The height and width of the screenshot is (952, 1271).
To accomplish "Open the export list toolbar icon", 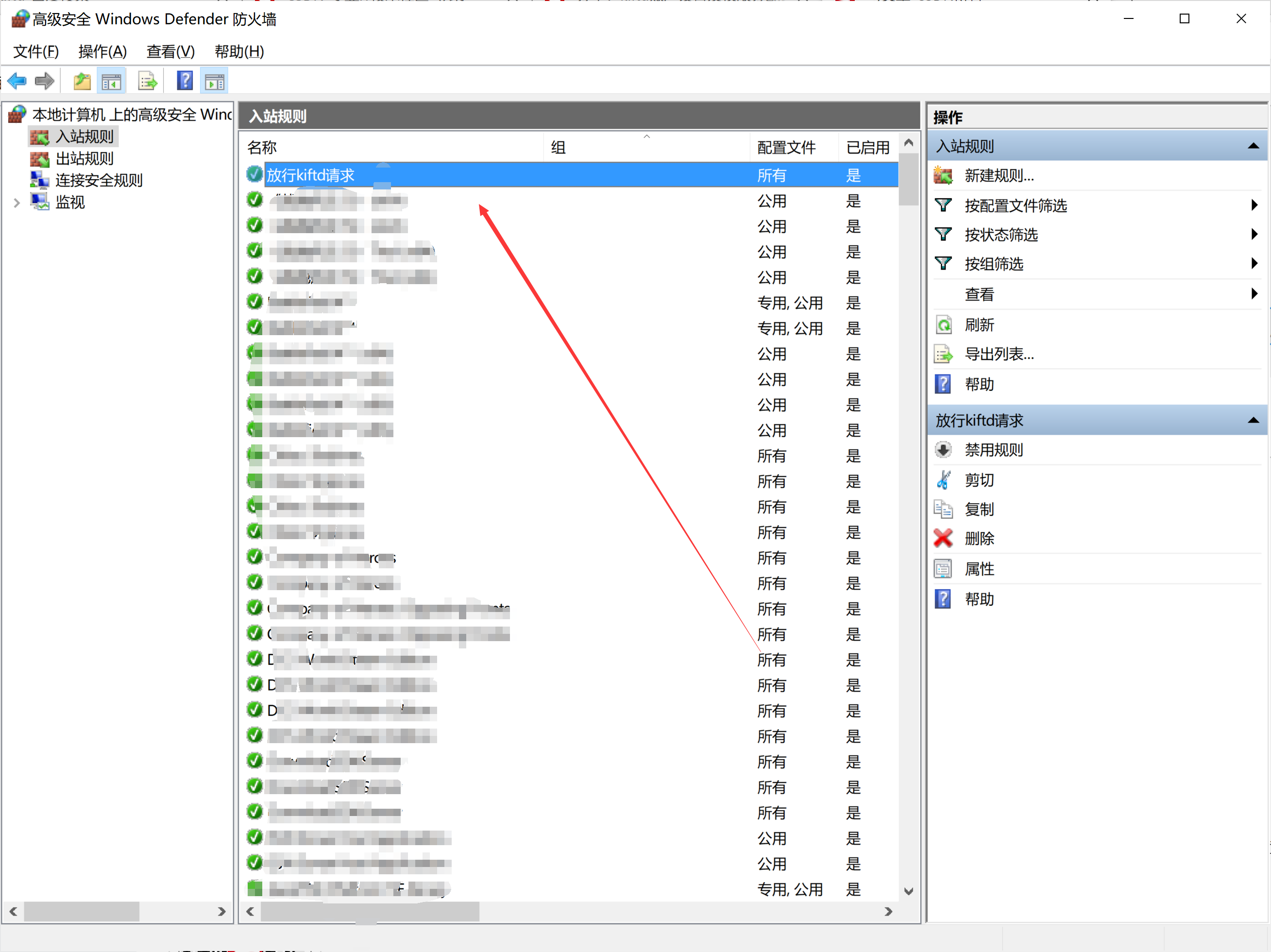I will tap(148, 81).
